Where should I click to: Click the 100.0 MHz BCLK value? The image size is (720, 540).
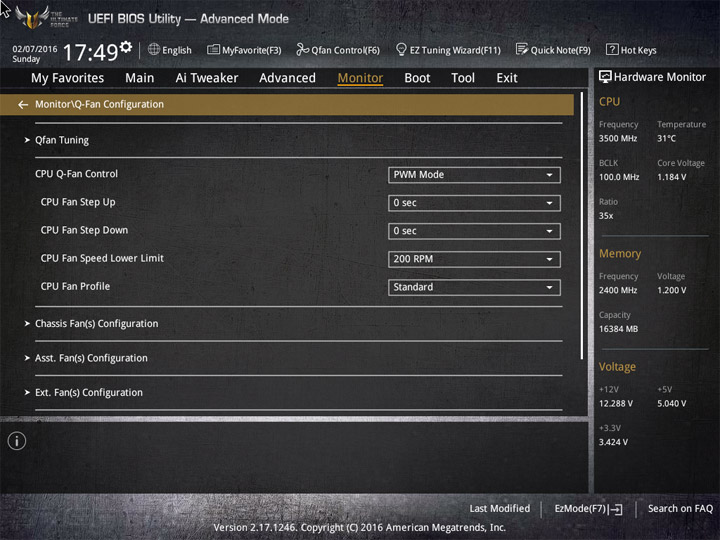tap(619, 177)
